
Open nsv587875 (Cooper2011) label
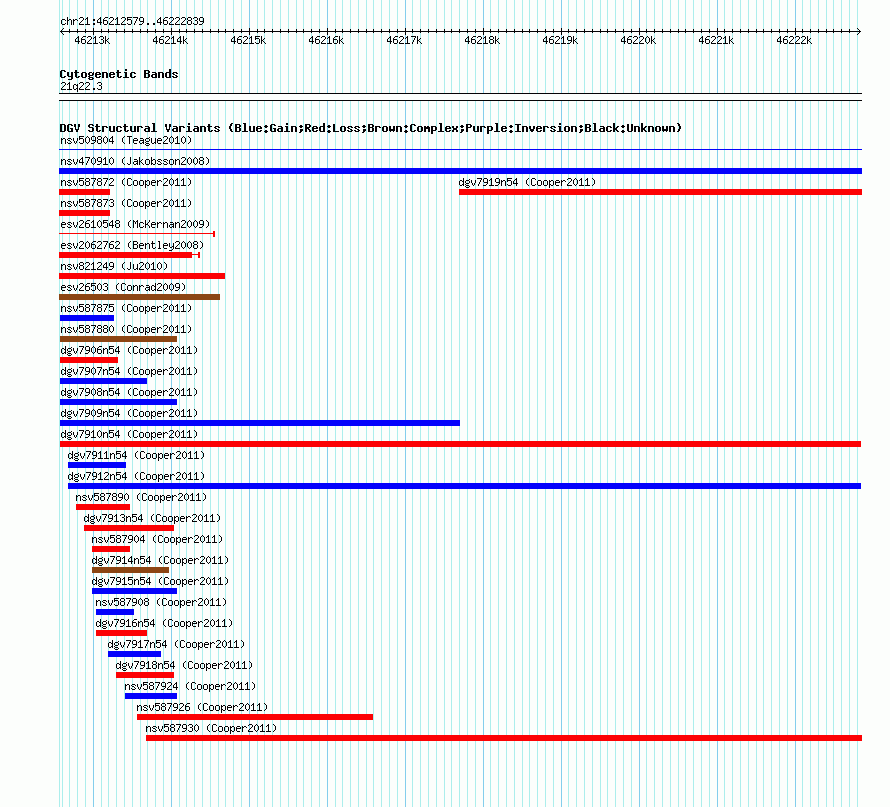(x=126, y=308)
